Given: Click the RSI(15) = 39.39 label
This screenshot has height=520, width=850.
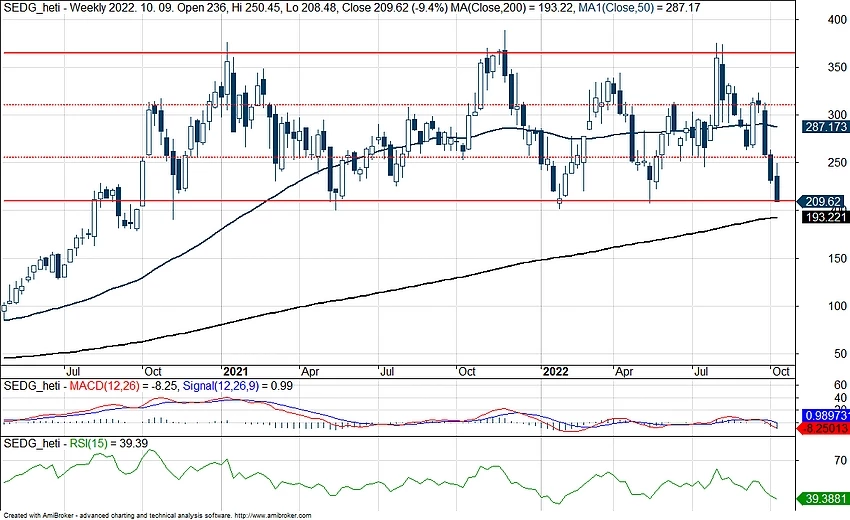Looking at the screenshot, I should [109, 444].
